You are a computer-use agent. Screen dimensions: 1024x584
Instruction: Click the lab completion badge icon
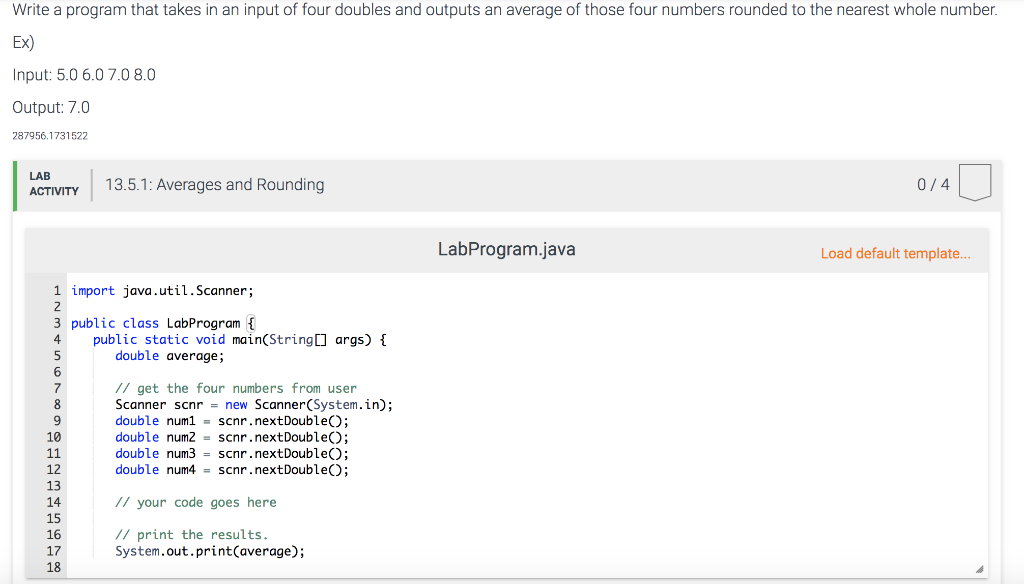point(974,182)
